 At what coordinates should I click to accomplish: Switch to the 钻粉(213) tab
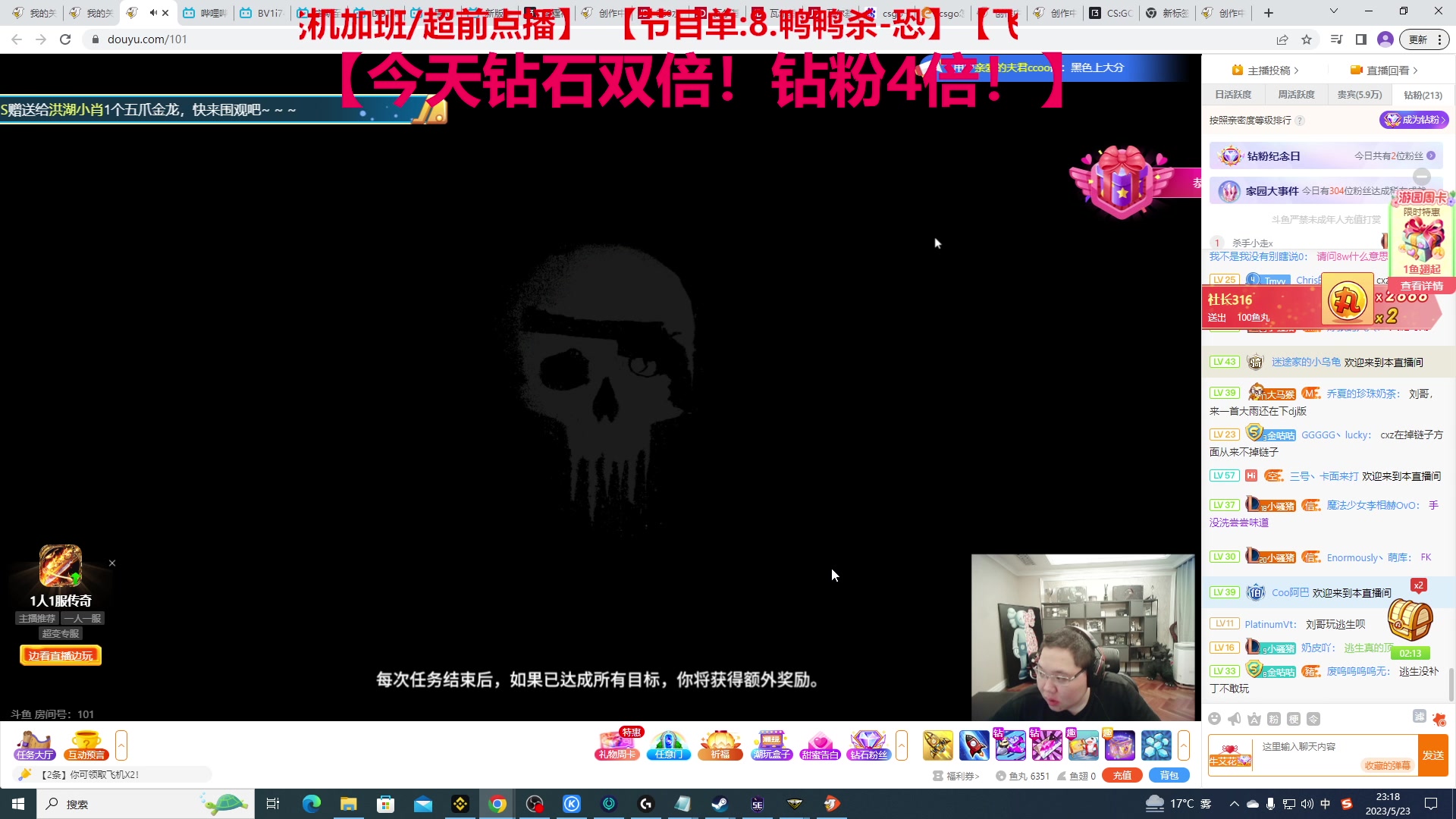click(x=1423, y=95)
